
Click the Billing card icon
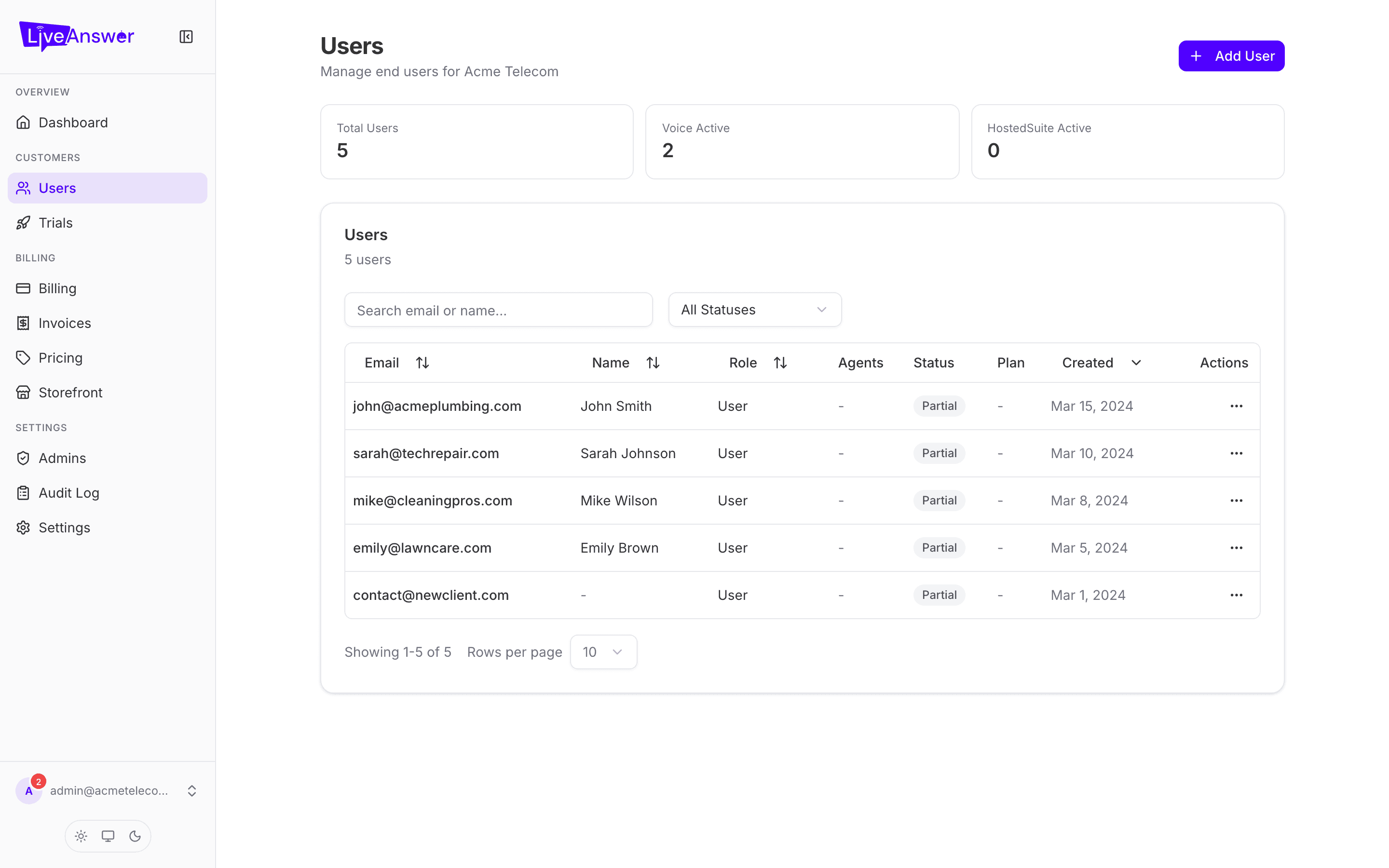point(23,288)
